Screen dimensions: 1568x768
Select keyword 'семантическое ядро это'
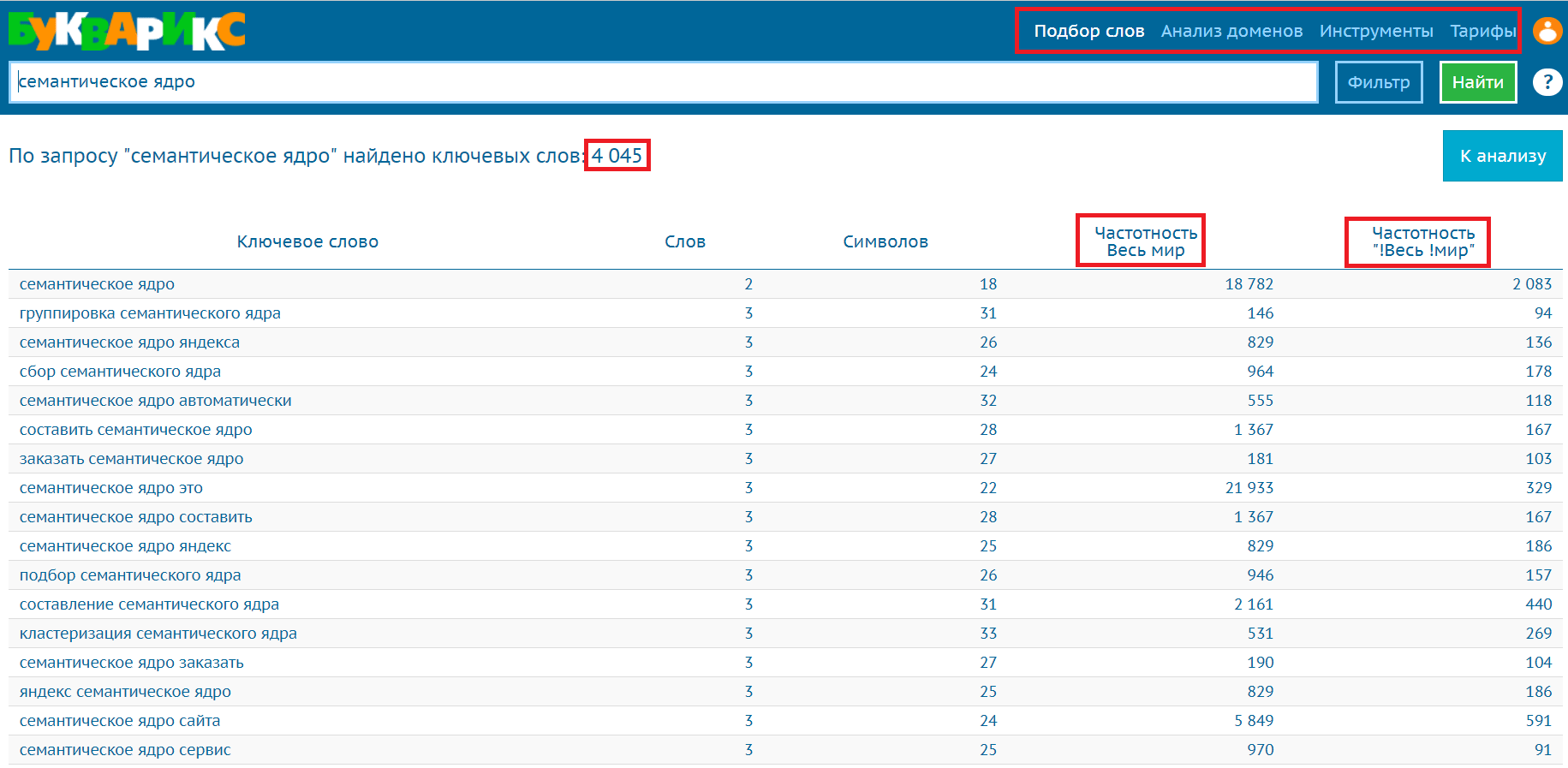[x=111, y=488]
